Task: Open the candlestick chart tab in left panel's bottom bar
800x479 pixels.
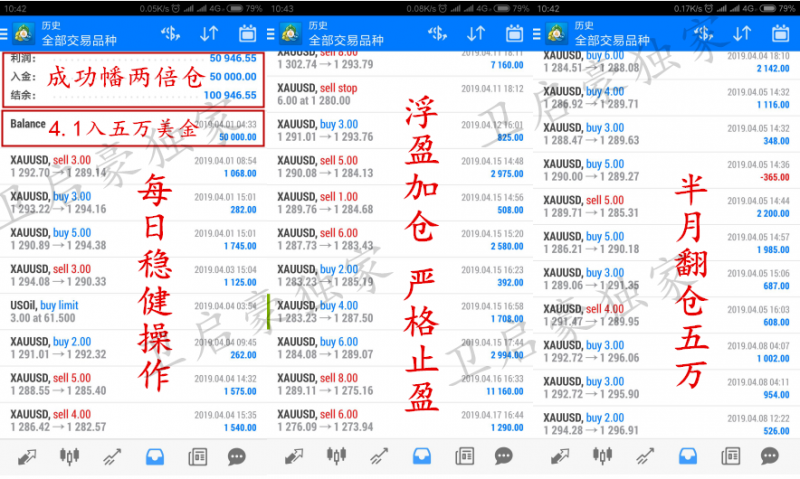Action: coord(69,456)
